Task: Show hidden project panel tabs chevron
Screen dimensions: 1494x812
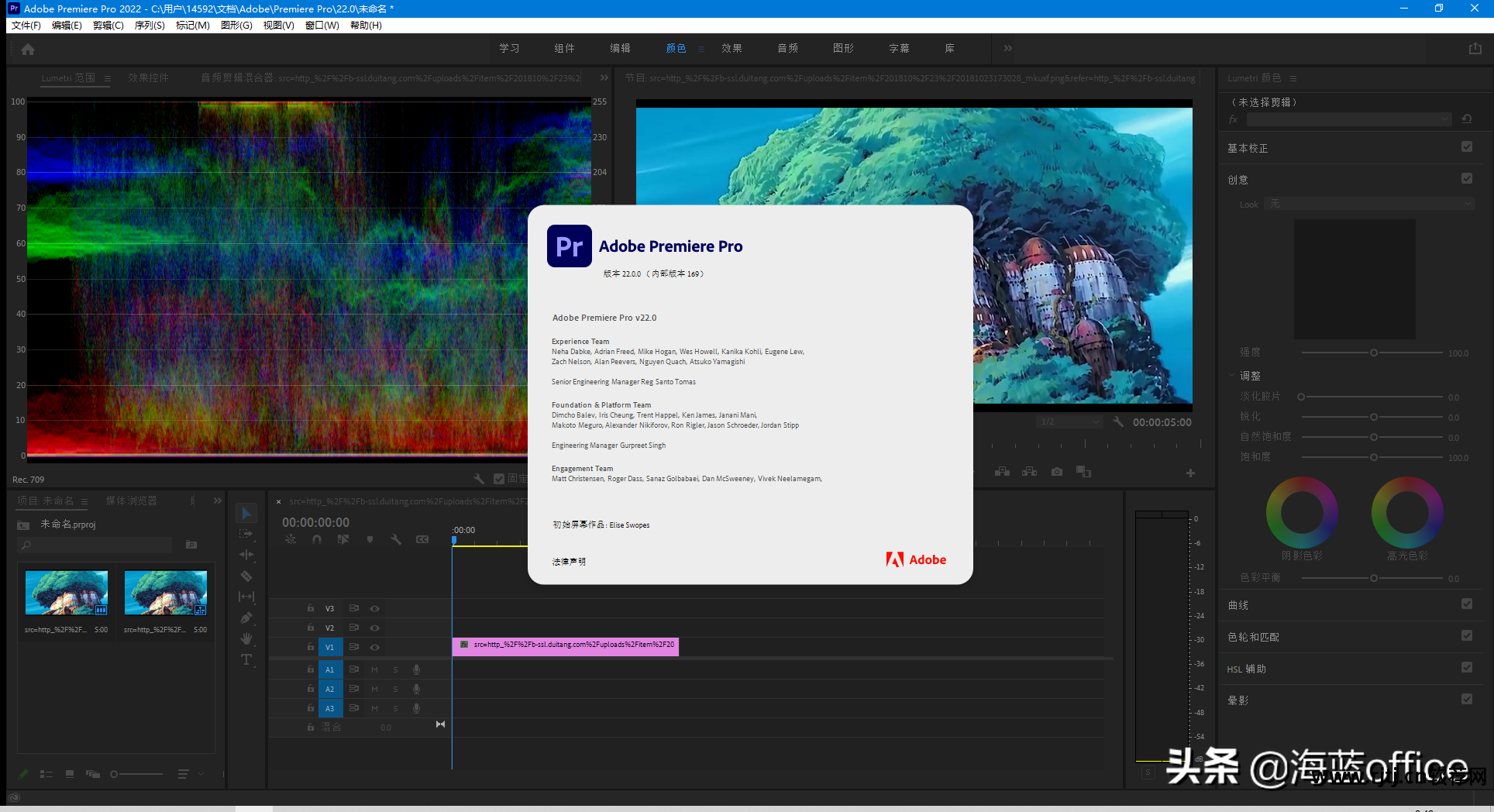Action: point(218,501)
